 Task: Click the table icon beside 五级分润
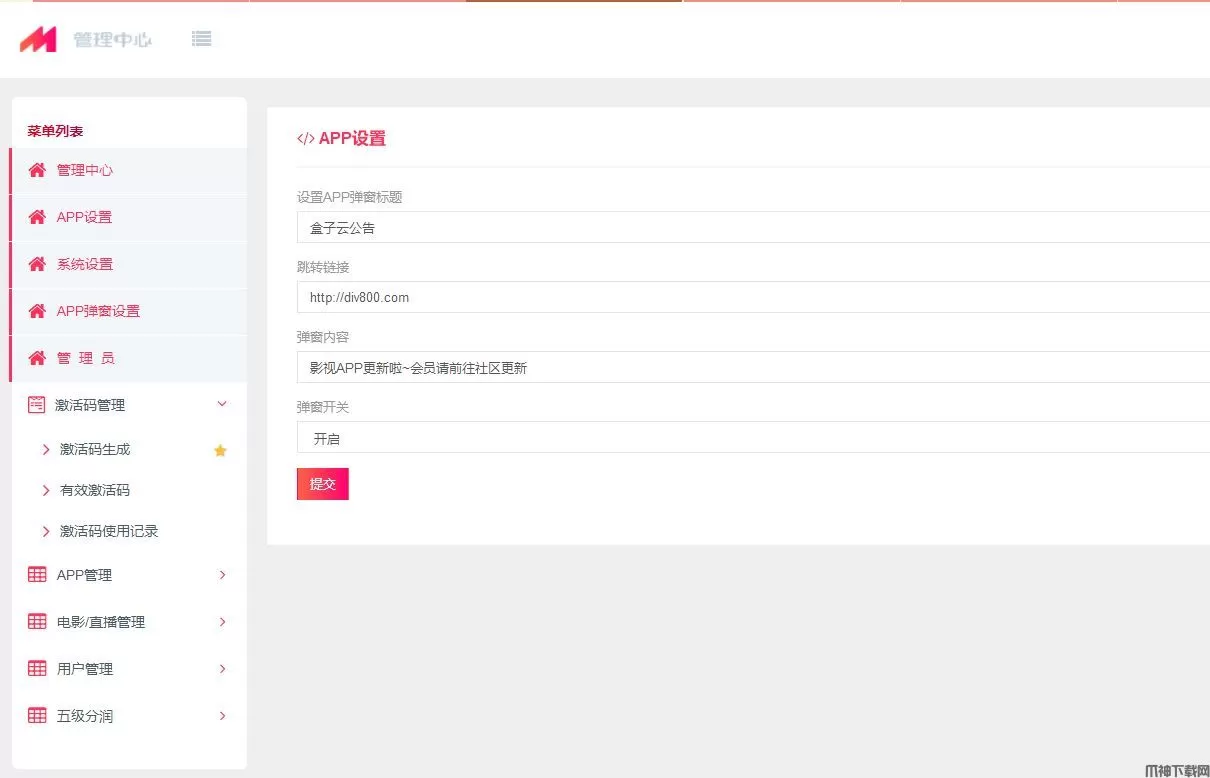tap(37, 716)
